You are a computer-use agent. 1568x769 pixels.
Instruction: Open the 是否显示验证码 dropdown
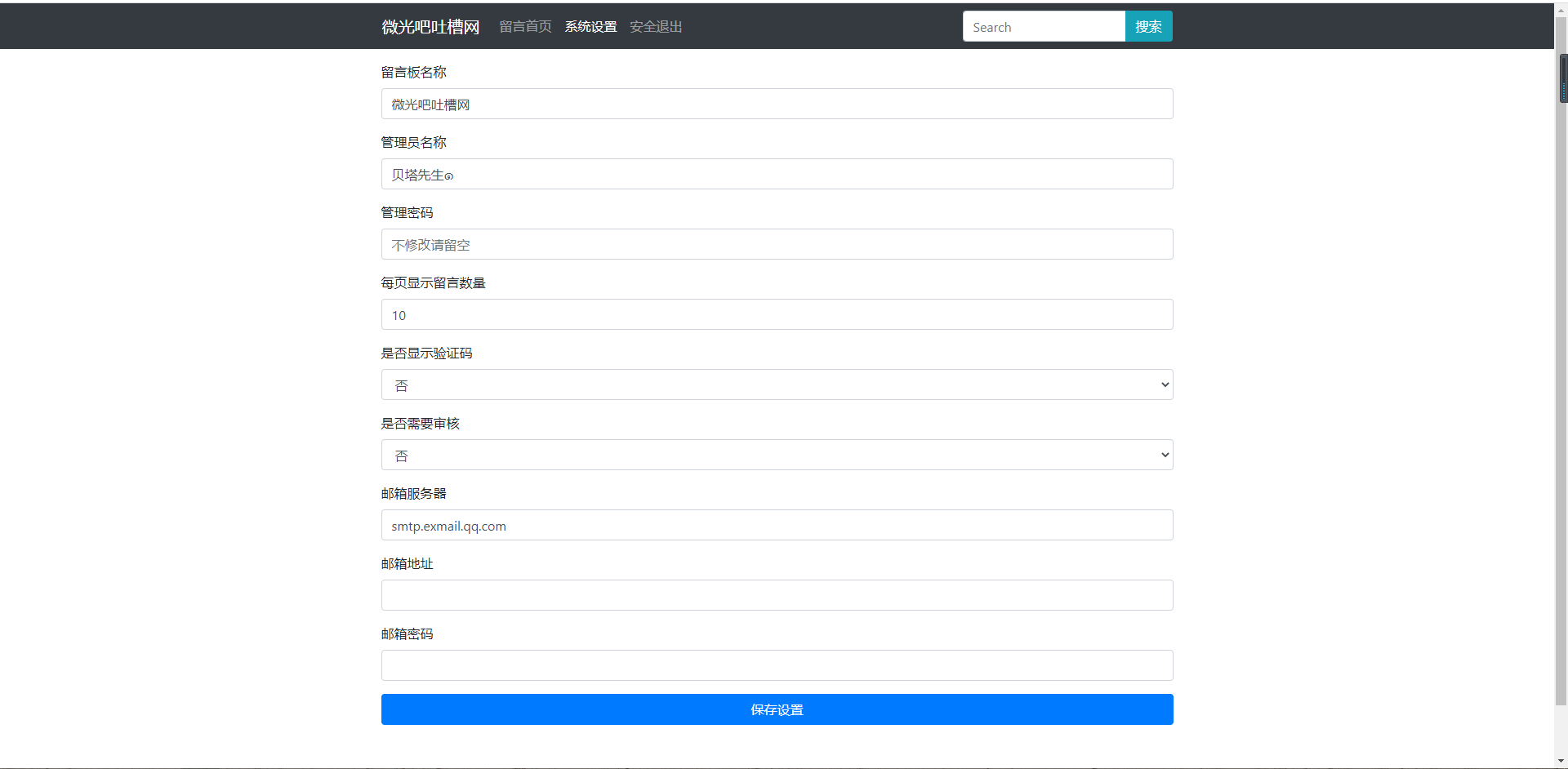pyautogui.click(x=776, y=384)
